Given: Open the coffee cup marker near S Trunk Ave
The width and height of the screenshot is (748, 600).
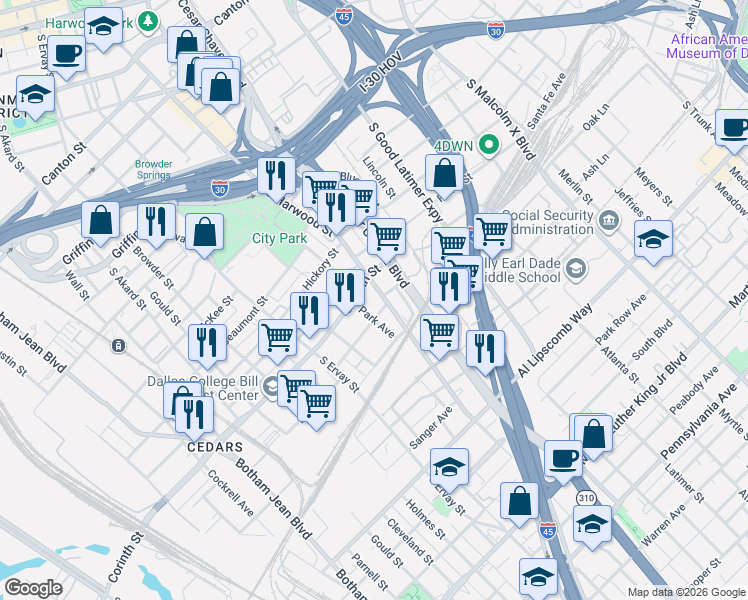Looking at the screenshot, I should (734, 131).
